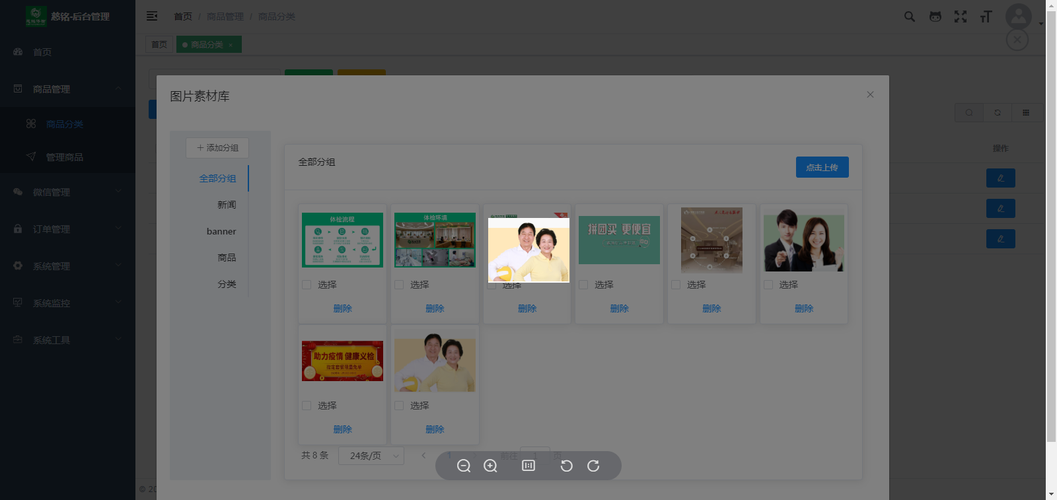Click the 点击上传 button
Screen dimensions: 1057x500
pyautogui.click(x=822, y=167)
